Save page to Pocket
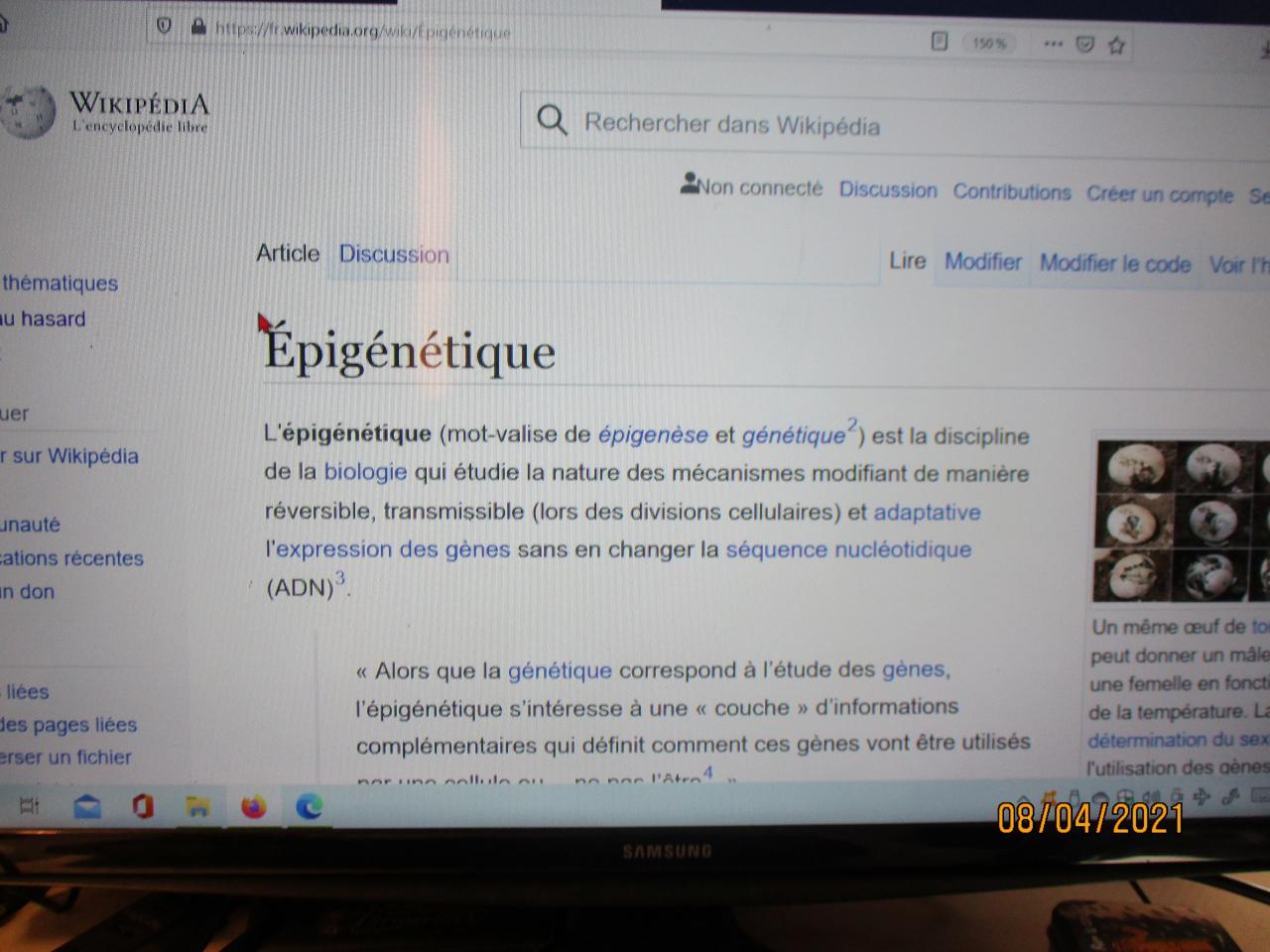 coord(1085,44)
